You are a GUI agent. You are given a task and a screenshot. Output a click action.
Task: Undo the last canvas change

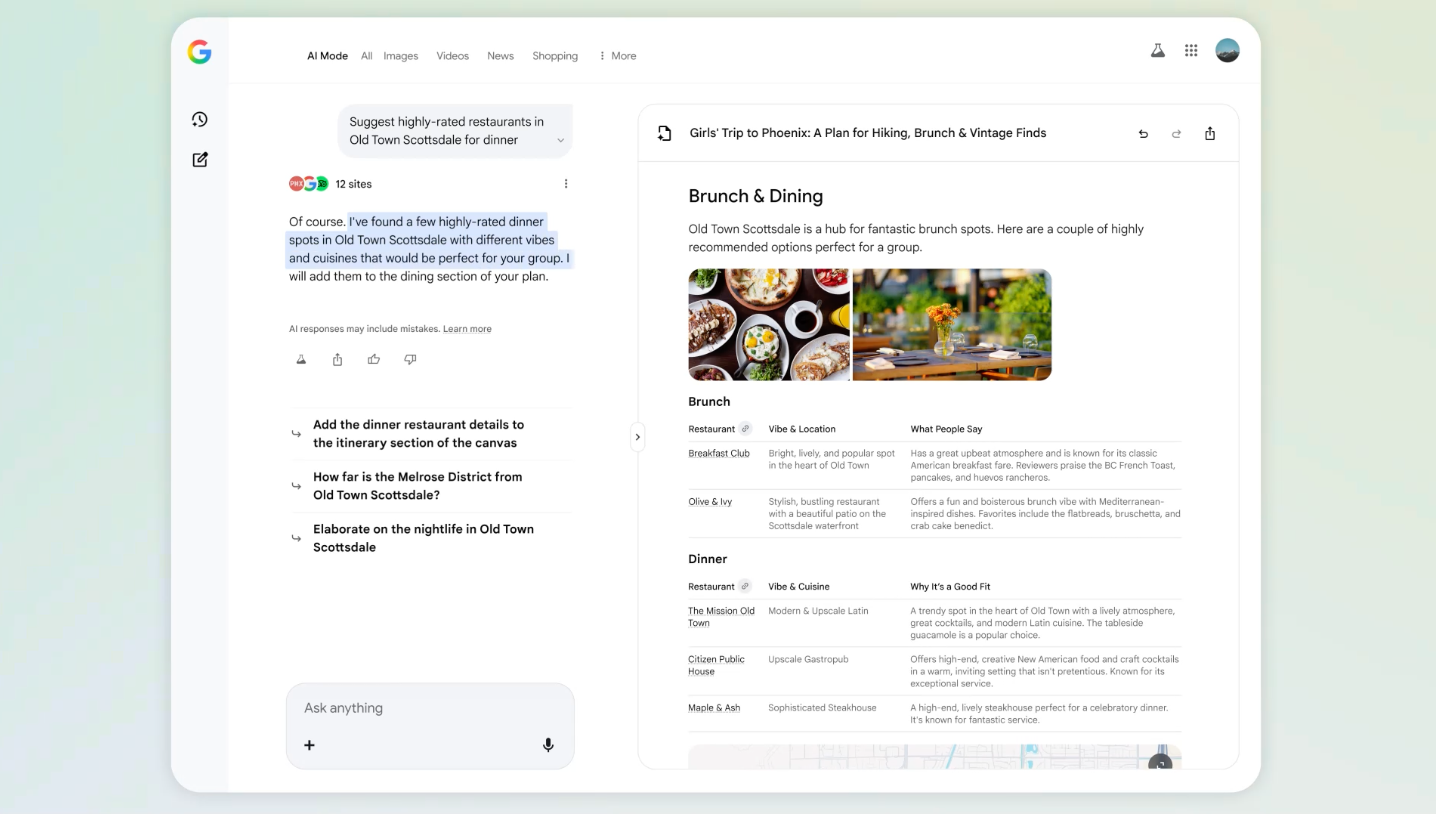[x=1143, y=132]
